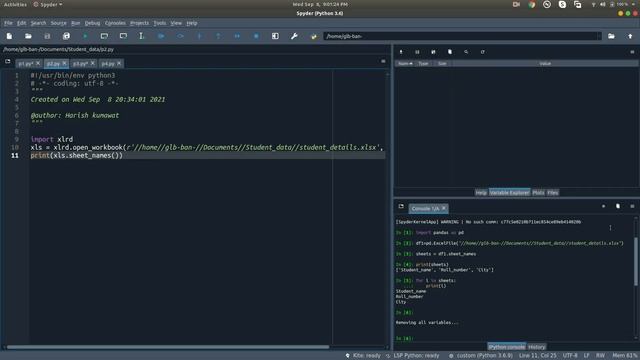Image resolution: width=640 pixels, height=360 pixels.
Task: Open the Projects menu
Action: click(140, 23)
